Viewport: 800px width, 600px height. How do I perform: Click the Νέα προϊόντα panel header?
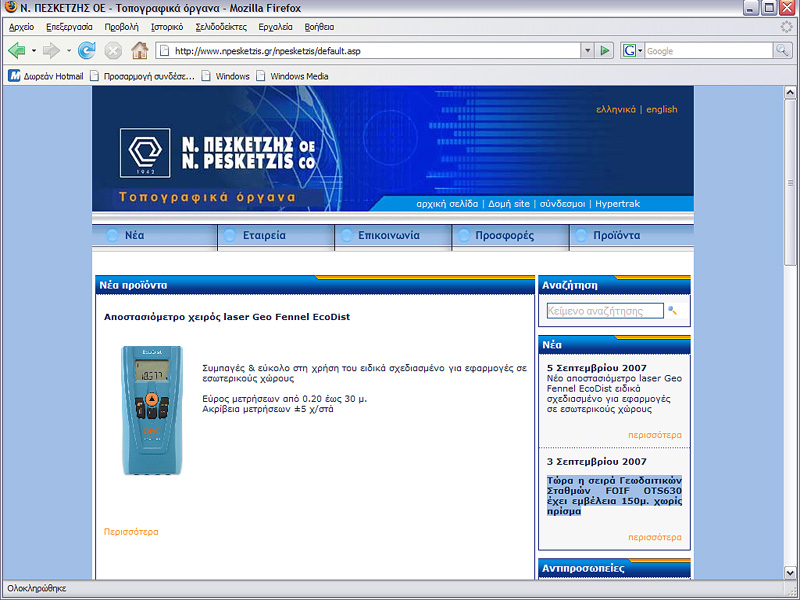pos(315,285)
